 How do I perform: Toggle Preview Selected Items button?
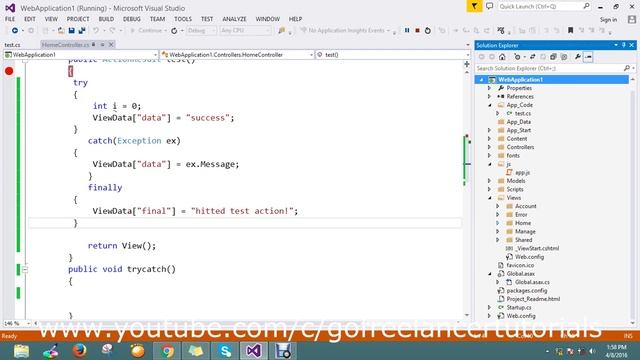[x=588, y=57]
